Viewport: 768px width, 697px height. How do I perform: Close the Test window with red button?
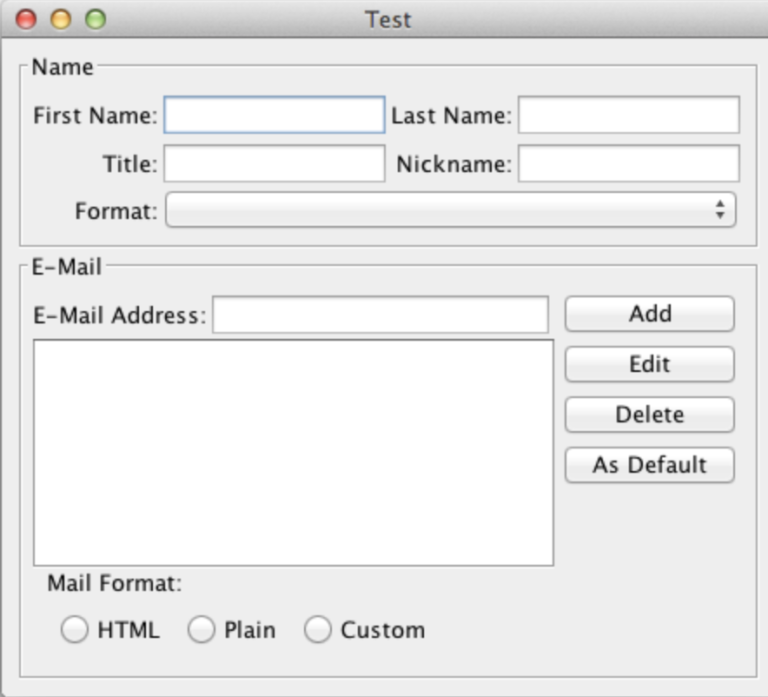pyautogui.click(x=27, y=19)
